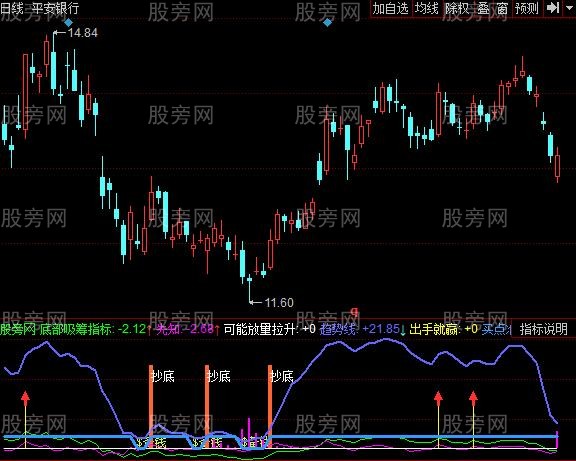Expand the top-right dropdown triangle

(x=570, y=8)
